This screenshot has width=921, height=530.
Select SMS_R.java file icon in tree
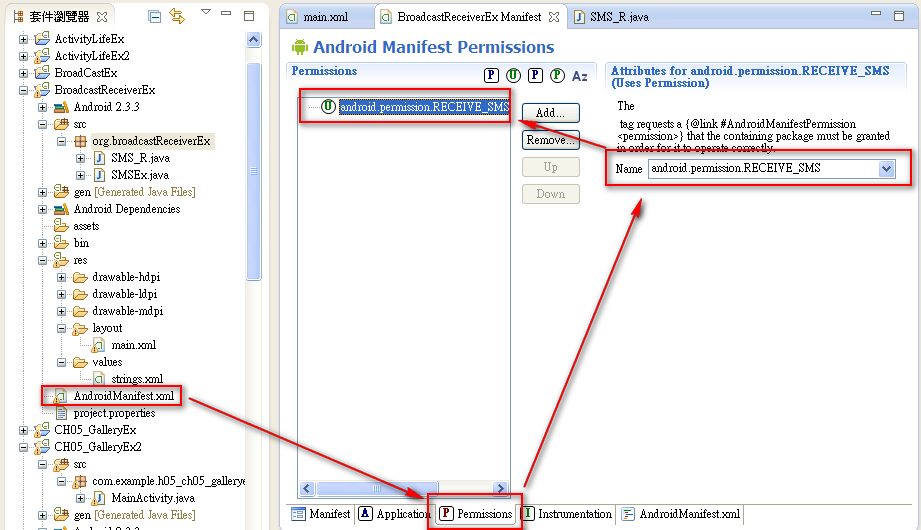tap(99, 158)
